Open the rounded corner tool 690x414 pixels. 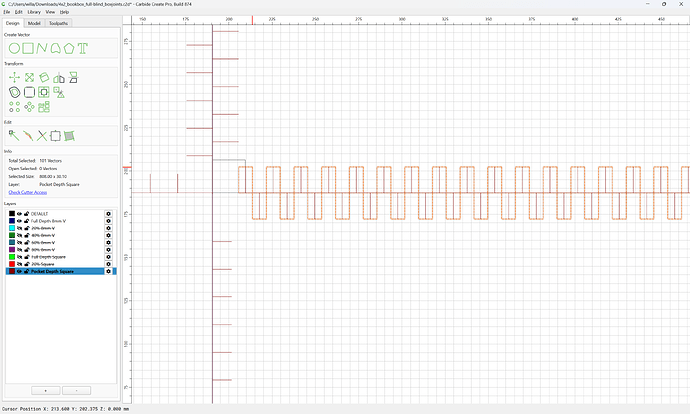29,92
